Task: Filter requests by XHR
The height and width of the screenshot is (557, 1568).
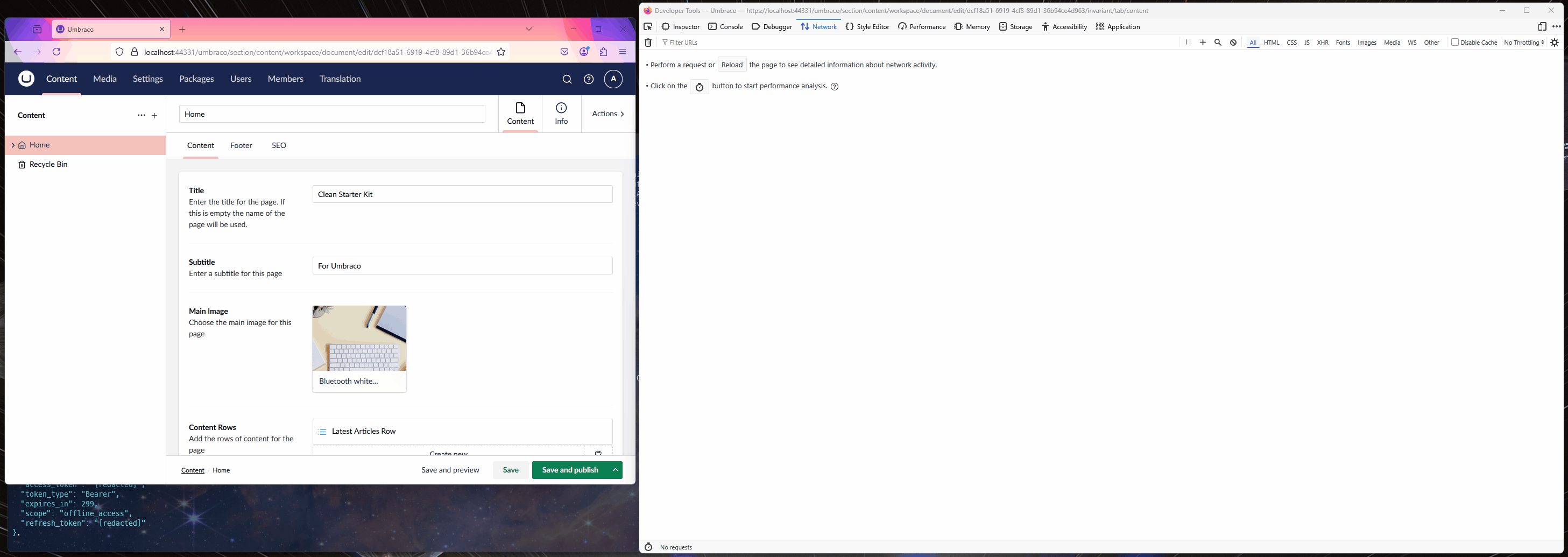Action: point(1323,43)
